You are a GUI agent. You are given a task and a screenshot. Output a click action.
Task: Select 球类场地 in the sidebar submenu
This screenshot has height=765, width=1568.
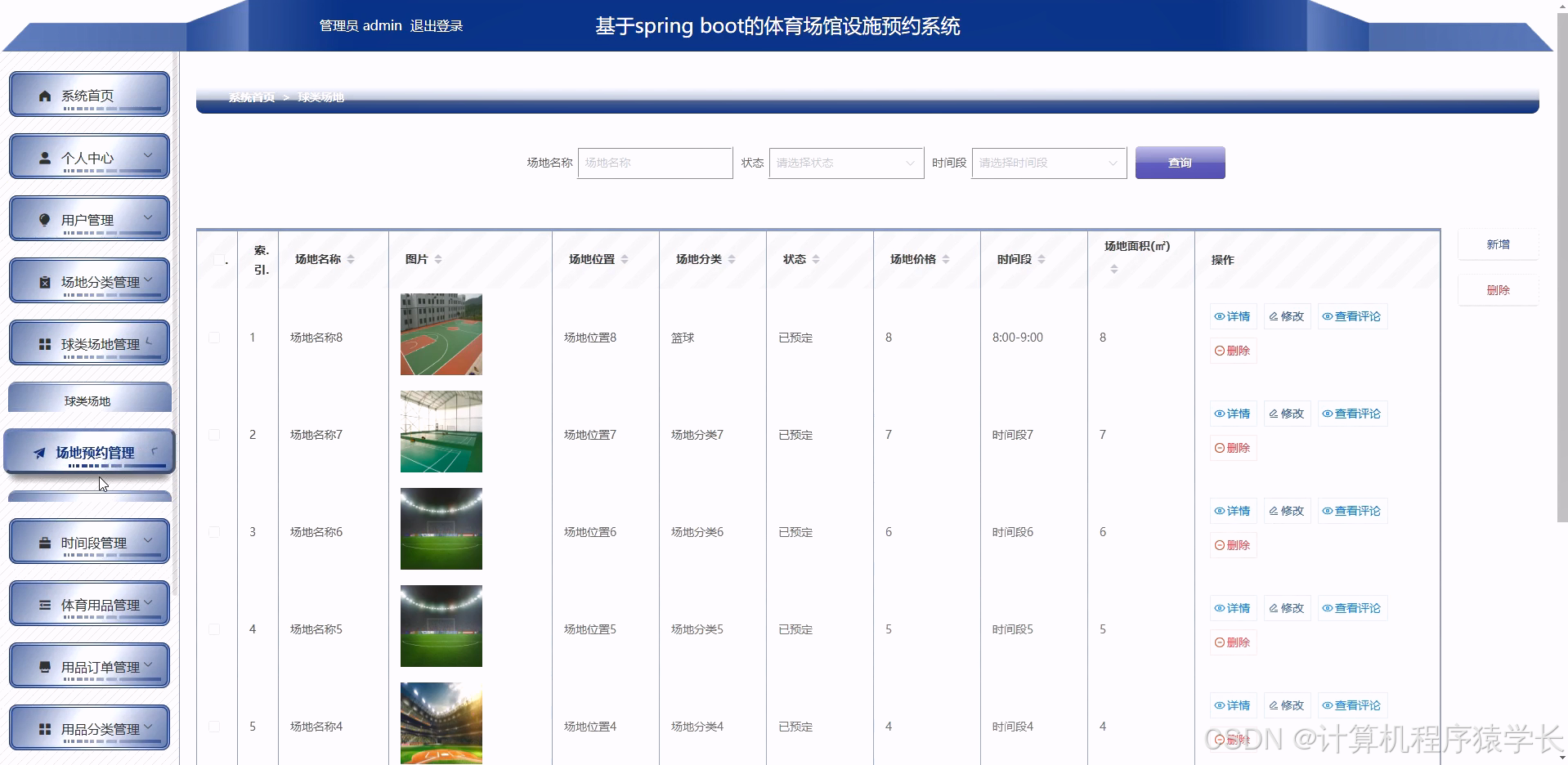point(89,399)
